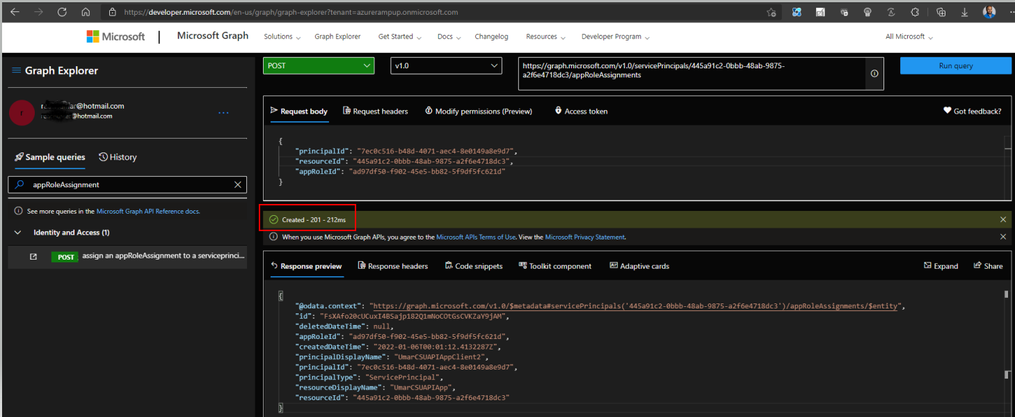Expand Solutions menu
This screenshot has height=417, width=1015.
point(282,37)
